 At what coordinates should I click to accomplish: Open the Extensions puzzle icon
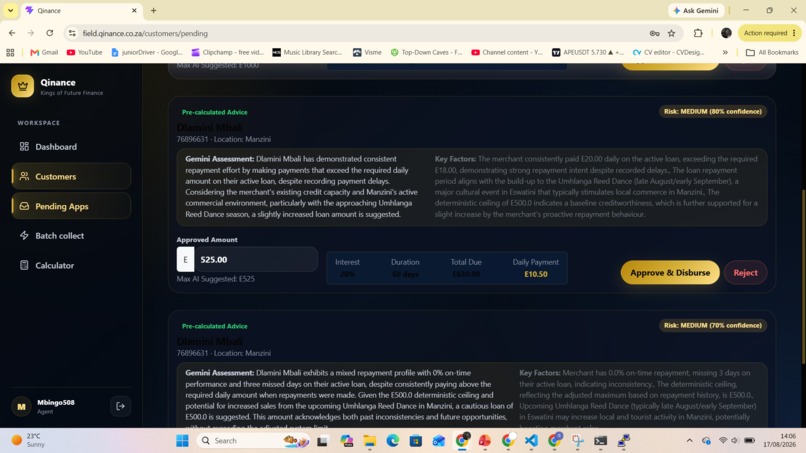(698, 33)
